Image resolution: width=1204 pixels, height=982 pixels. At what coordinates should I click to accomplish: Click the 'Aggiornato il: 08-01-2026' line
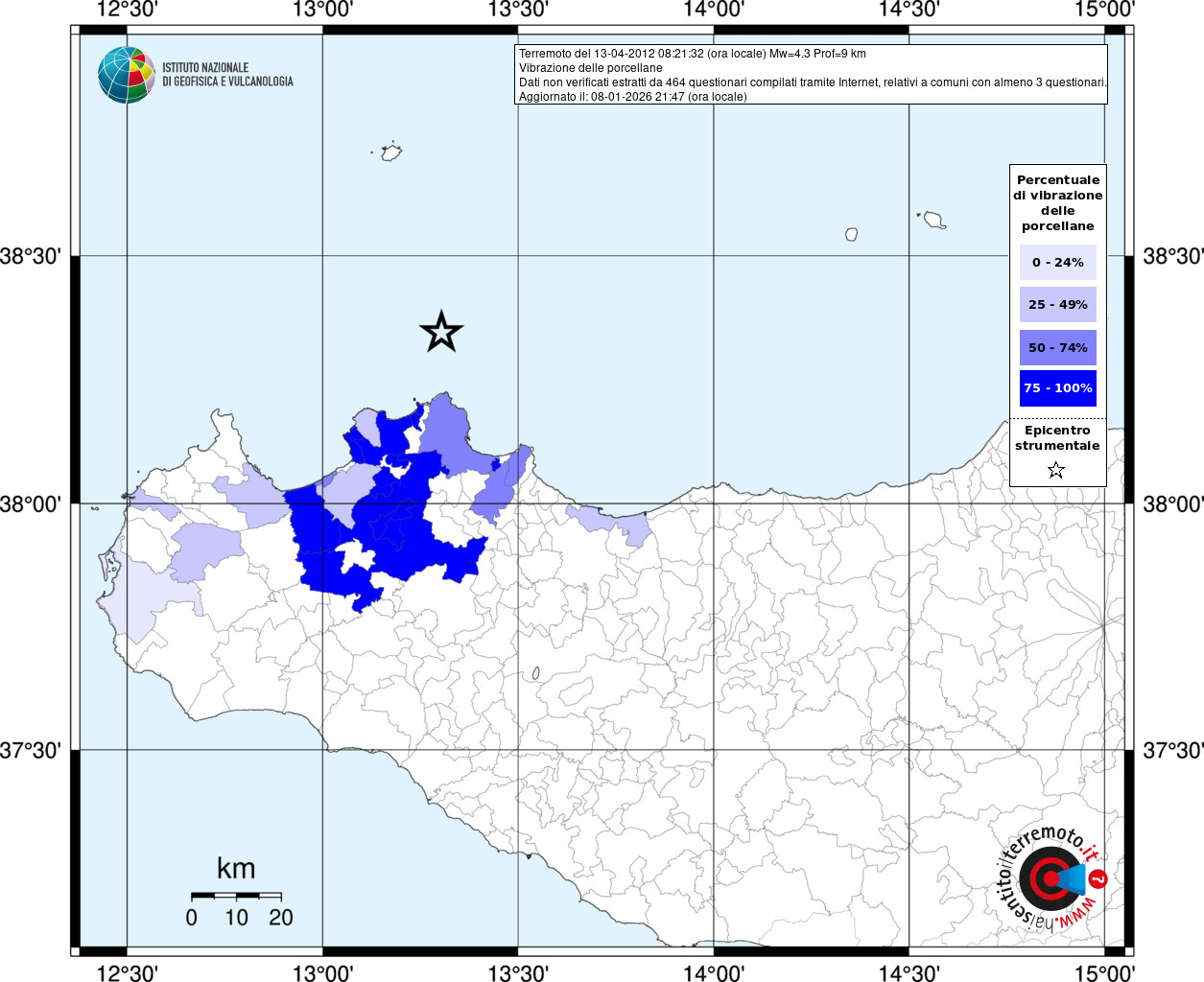[632, 97]
